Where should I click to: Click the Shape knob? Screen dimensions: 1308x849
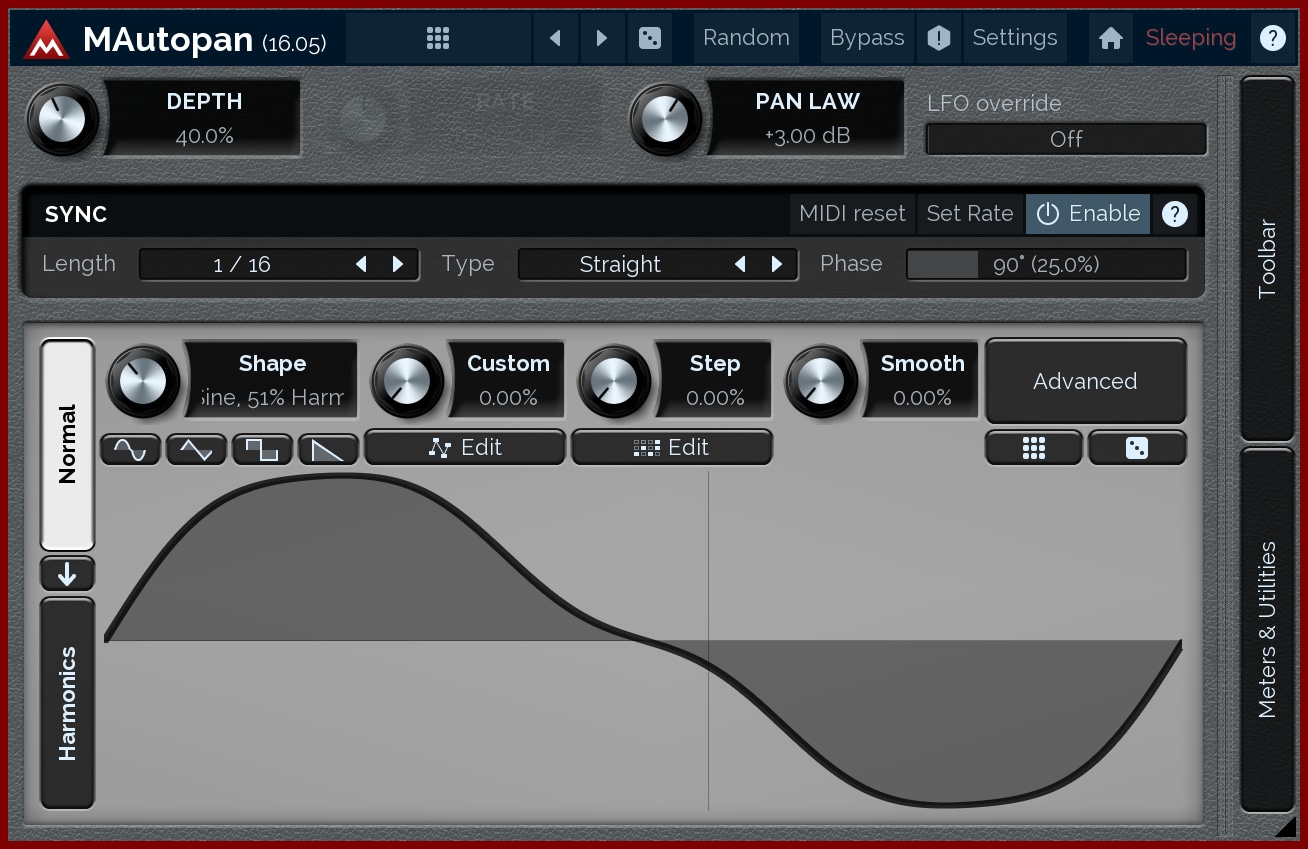pyautogui.click(x=143, y=381)
